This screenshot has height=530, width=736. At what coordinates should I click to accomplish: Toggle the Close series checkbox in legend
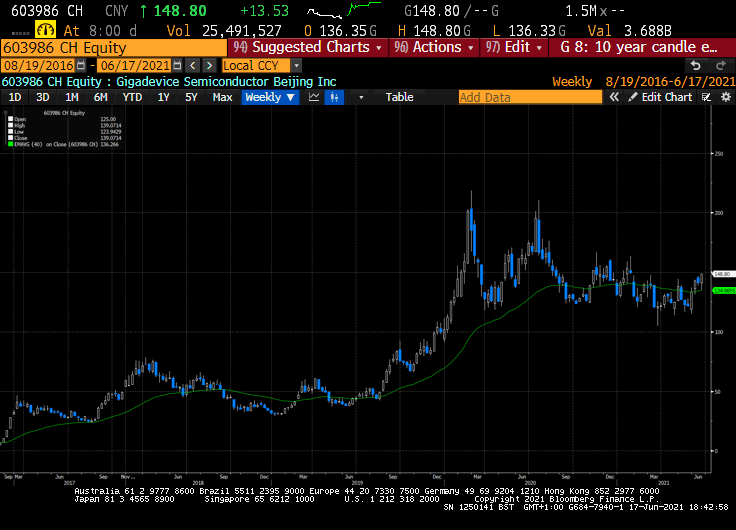(10, 138)
